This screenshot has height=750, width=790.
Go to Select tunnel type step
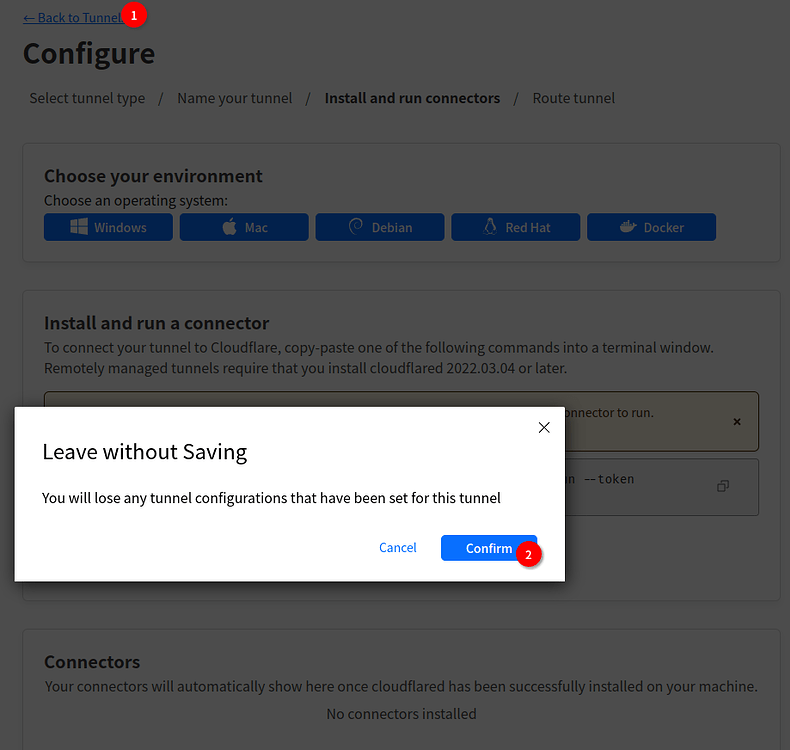[x=87, y=98]
